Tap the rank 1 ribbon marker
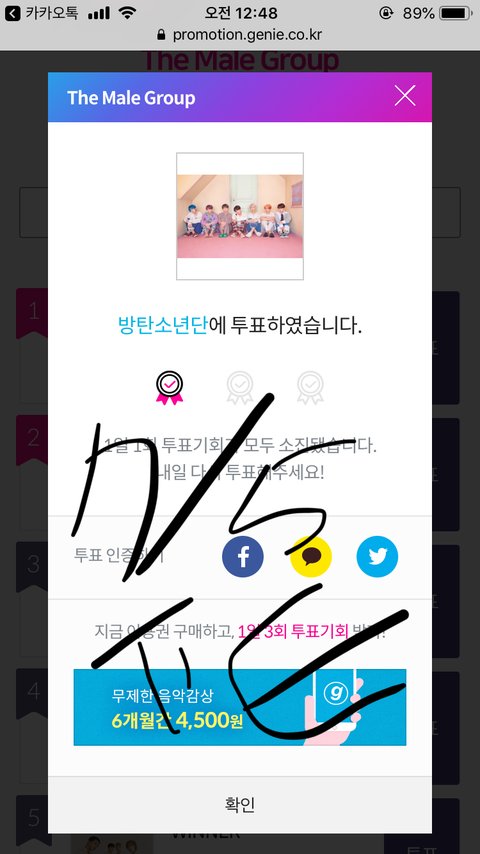480x854 pixels. pyautogui.click(x=32, y=313)
